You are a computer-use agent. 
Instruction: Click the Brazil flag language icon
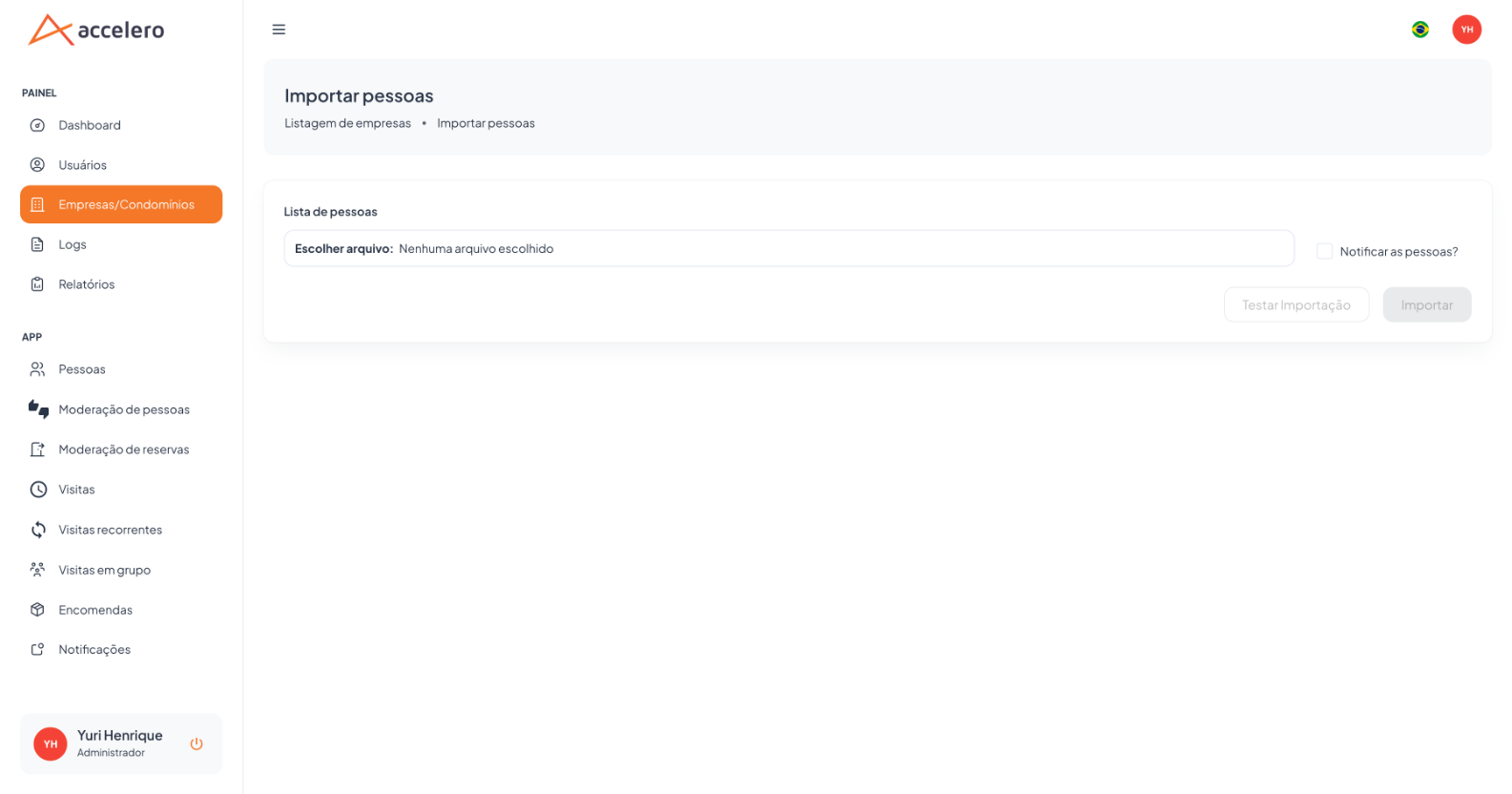1420,30
